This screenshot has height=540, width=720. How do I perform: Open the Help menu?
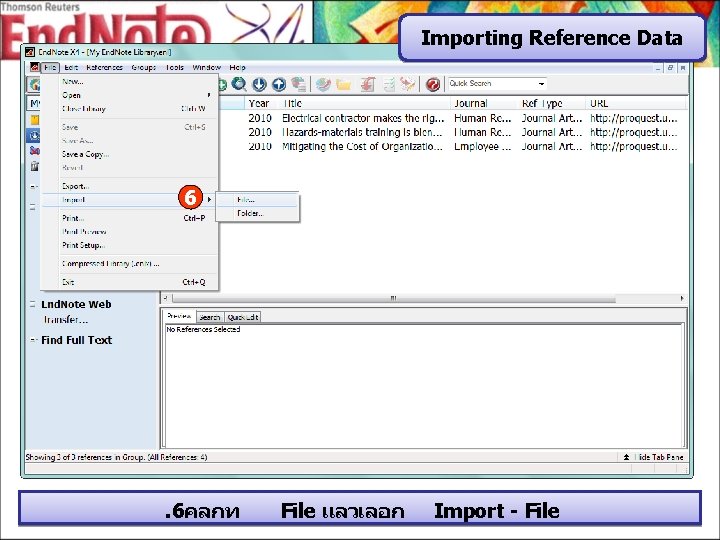(x=237, y=68)
